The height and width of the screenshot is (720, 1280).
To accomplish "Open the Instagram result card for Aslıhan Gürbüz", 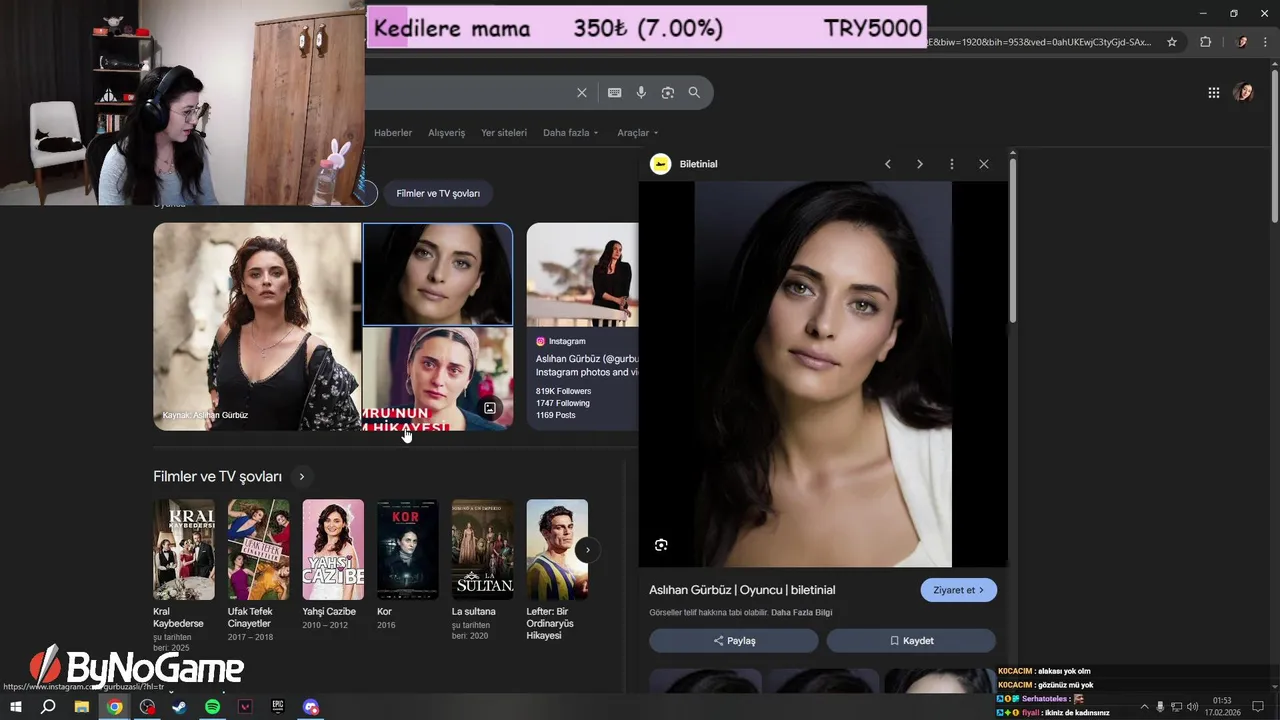I will (x=583, y=326).
